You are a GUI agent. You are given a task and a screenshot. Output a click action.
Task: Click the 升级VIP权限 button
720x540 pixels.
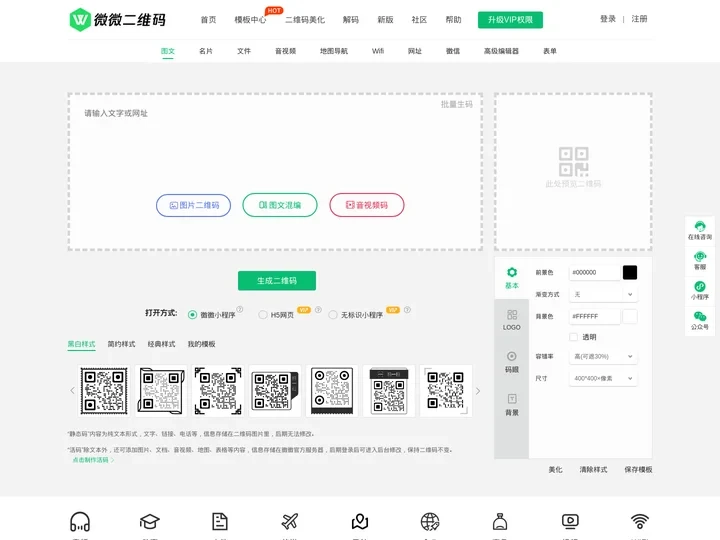click(510, 20)
